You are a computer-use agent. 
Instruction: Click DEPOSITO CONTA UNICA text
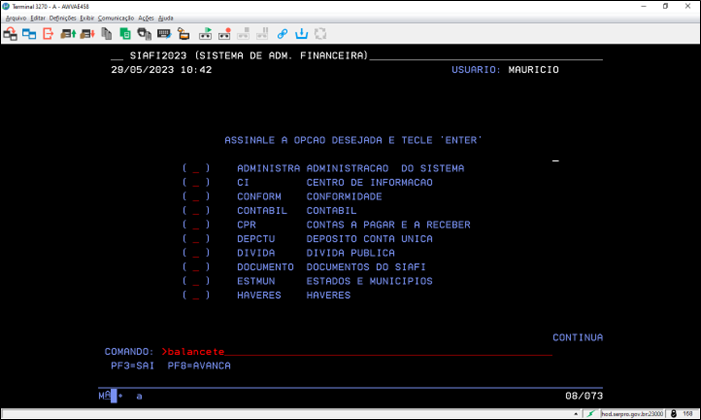tap(369, 239)
